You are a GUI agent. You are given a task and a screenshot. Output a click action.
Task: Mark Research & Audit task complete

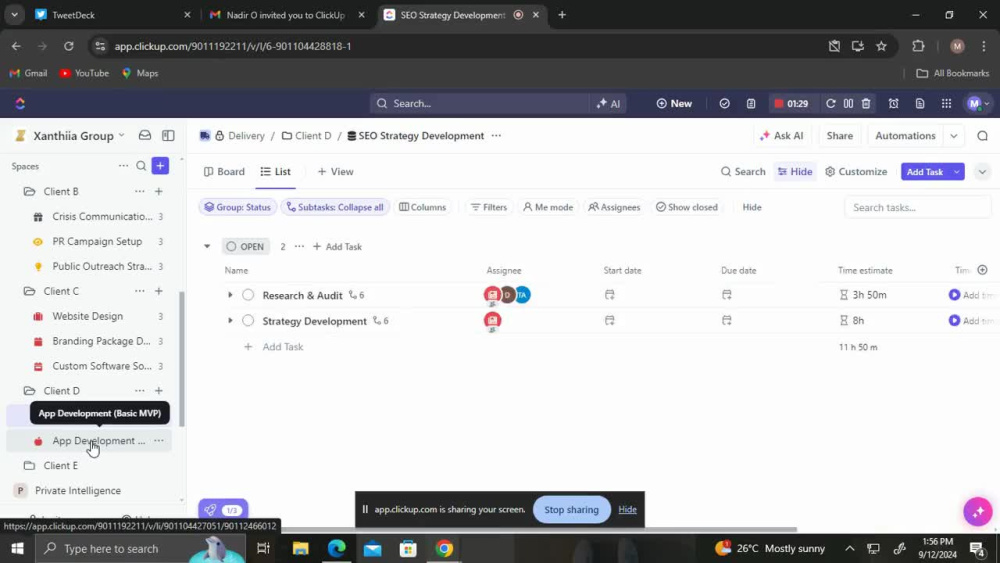pyautogui.click(x=248, y=295)
